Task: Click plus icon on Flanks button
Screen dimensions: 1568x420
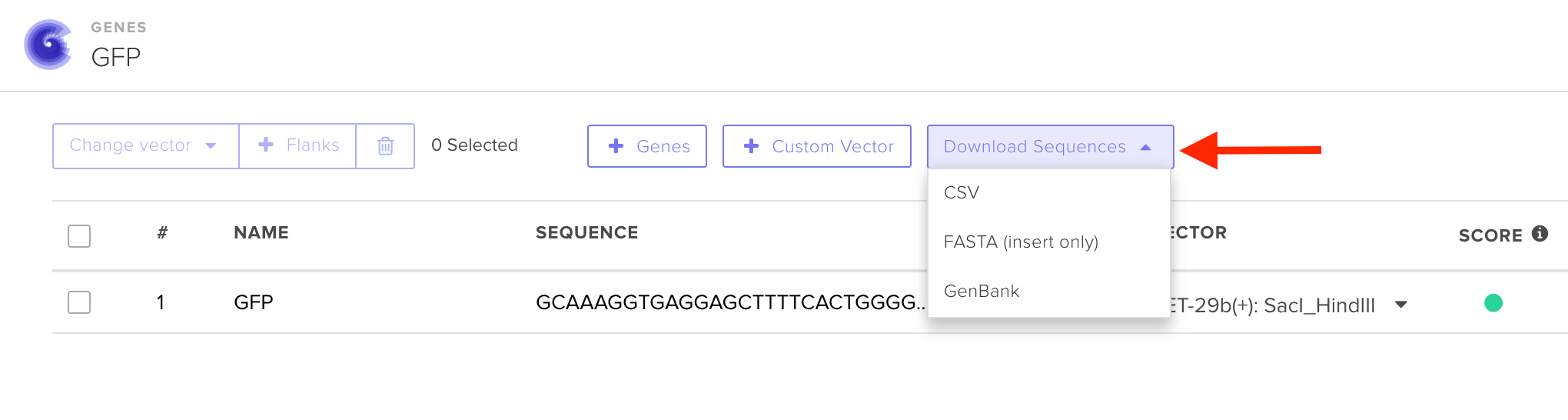Action: 266,145
